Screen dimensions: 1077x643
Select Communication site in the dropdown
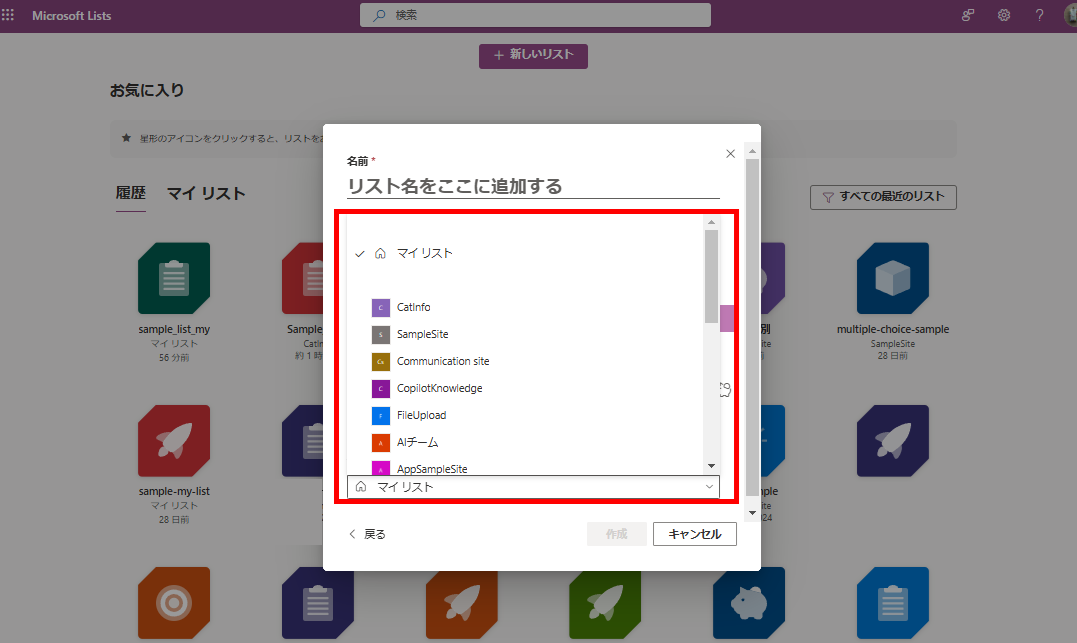tap(525, 361)
